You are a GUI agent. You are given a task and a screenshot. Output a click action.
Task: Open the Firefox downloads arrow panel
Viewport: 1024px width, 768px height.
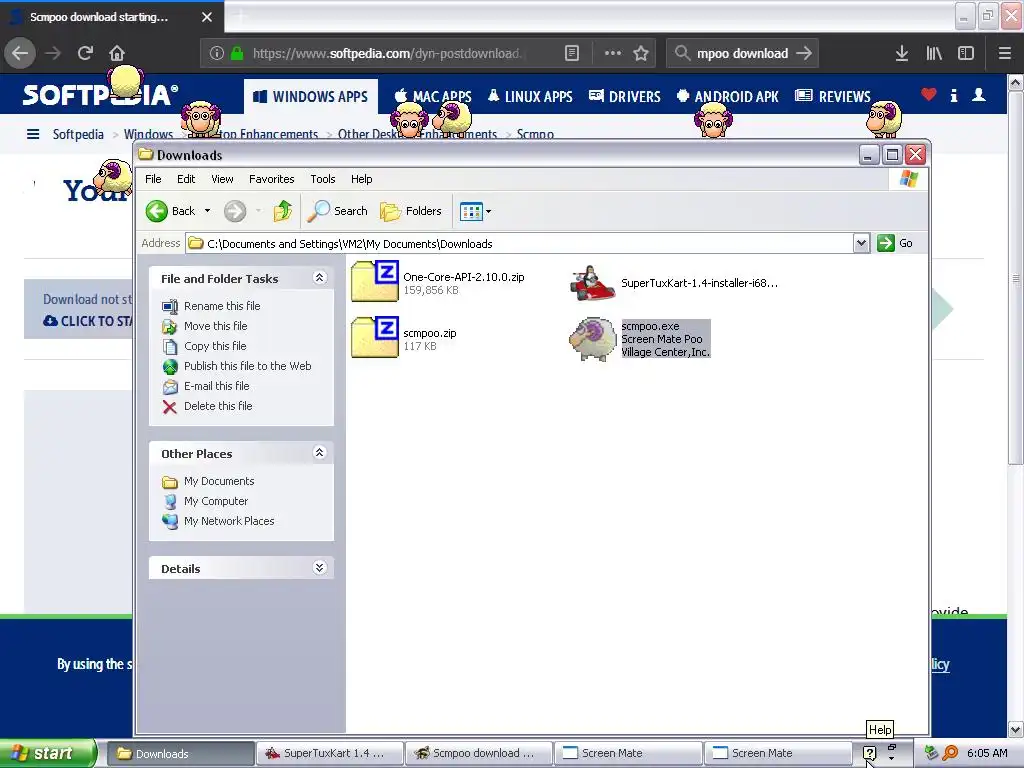[902, 54]
